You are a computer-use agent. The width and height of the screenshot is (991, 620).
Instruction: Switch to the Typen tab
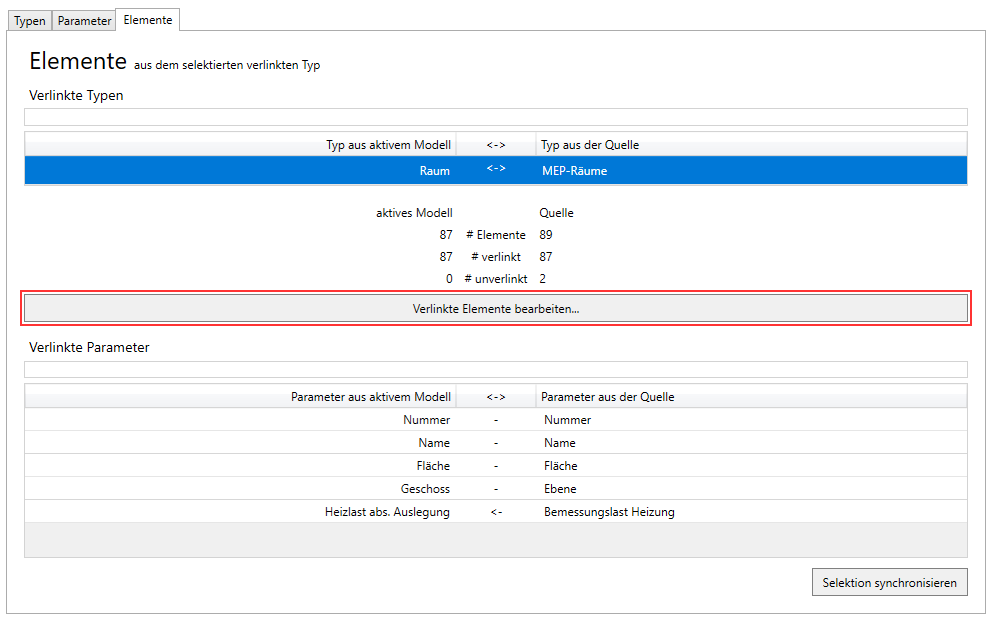pyautogui.click(x=29, y=21)
